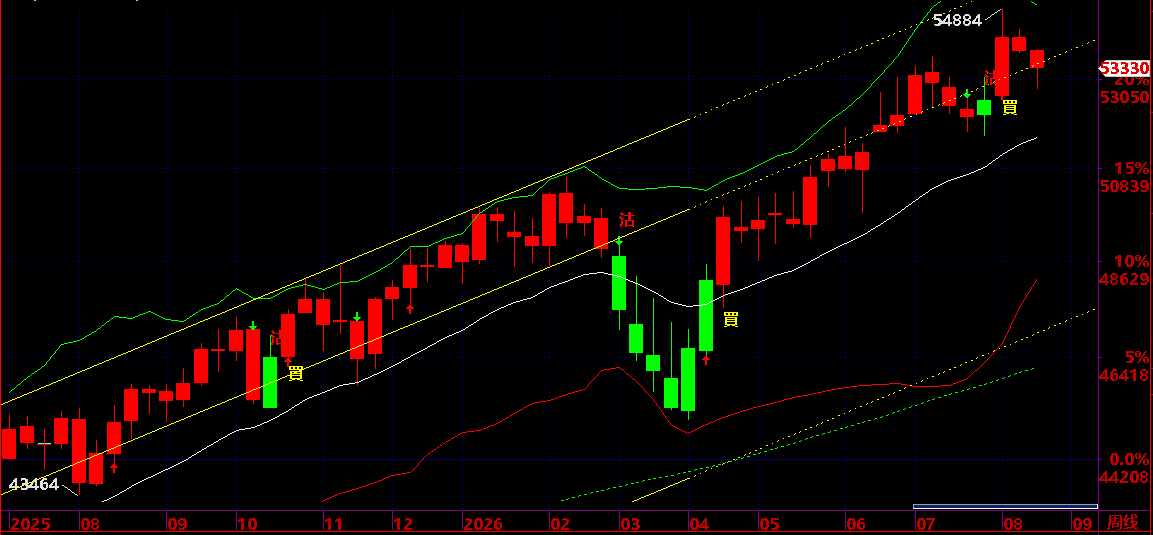Click the 53330 current price tag

point(1125,68)
